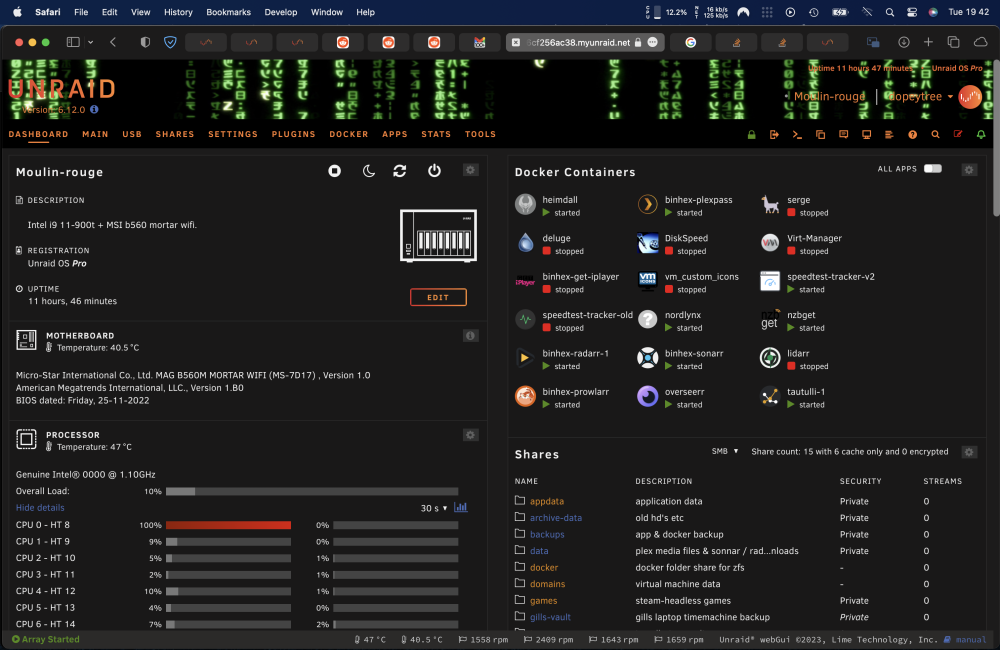Click the CPU 4 load bar

[x=228, y=591]
